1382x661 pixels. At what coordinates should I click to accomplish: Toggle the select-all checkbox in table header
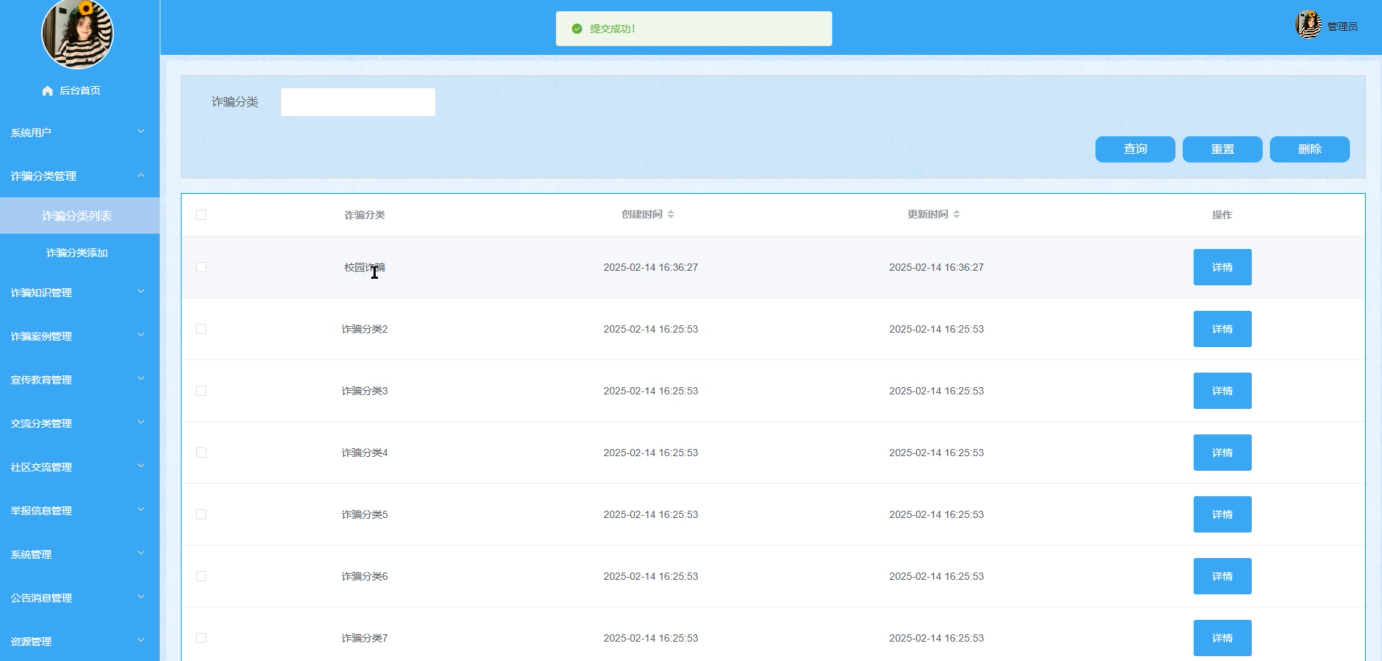[x=201, y=215]
